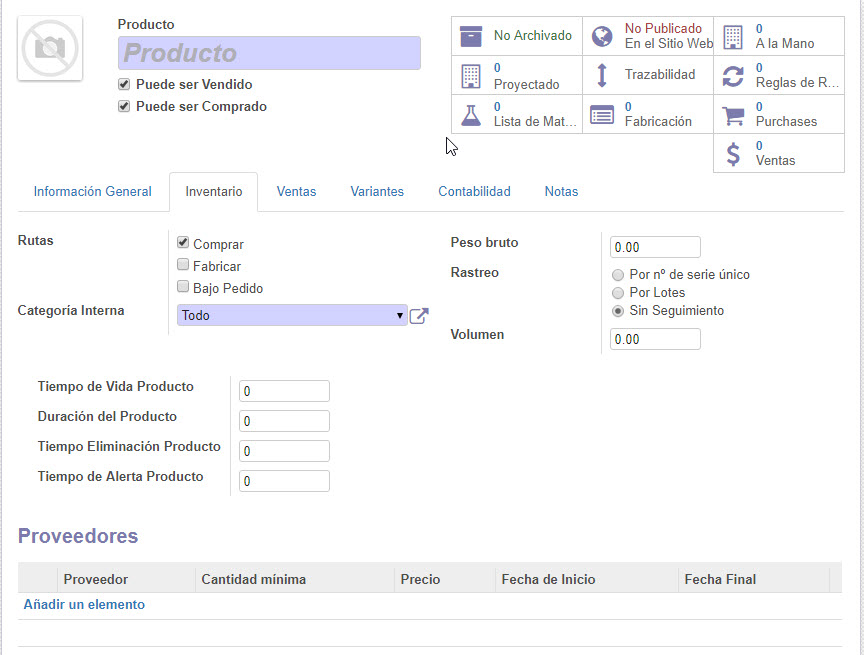The image size is (864, 655).
Task: Click the globe icon for website publishing
Action: coord(602,36)
